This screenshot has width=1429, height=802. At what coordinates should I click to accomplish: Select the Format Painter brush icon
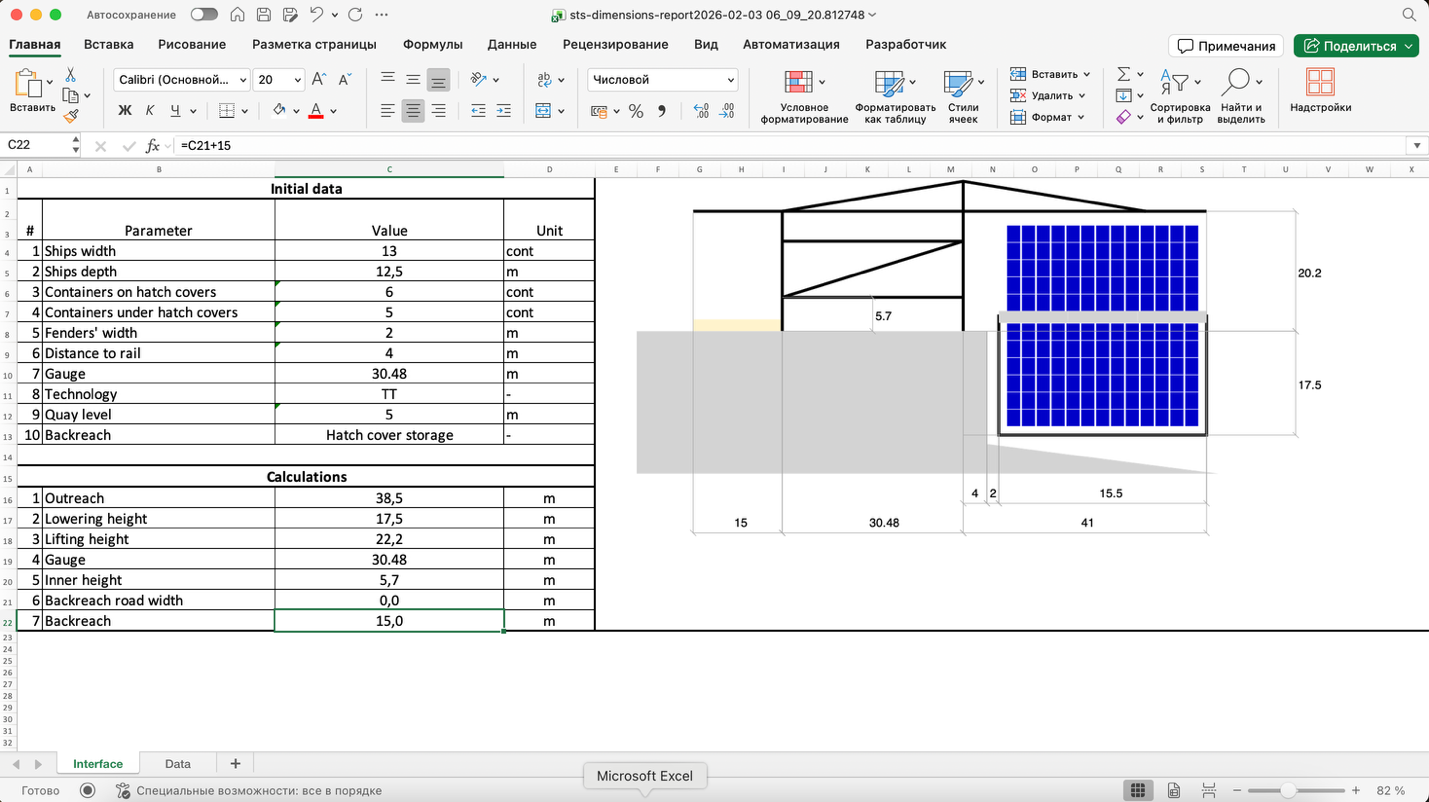click(70, 116)
